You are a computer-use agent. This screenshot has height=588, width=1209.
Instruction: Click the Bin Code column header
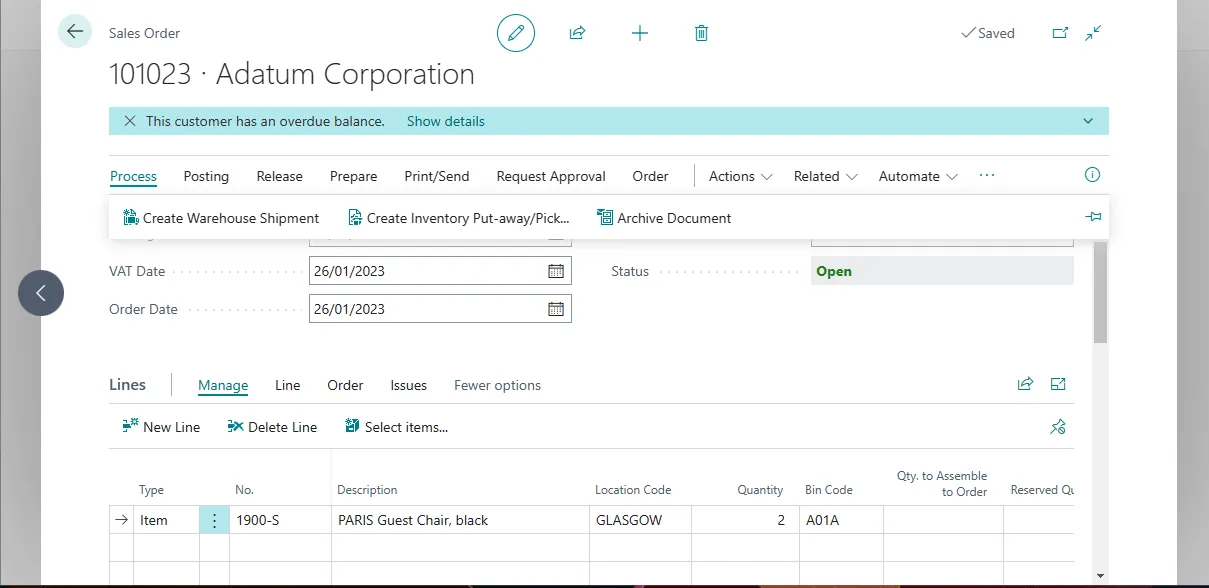829,490
